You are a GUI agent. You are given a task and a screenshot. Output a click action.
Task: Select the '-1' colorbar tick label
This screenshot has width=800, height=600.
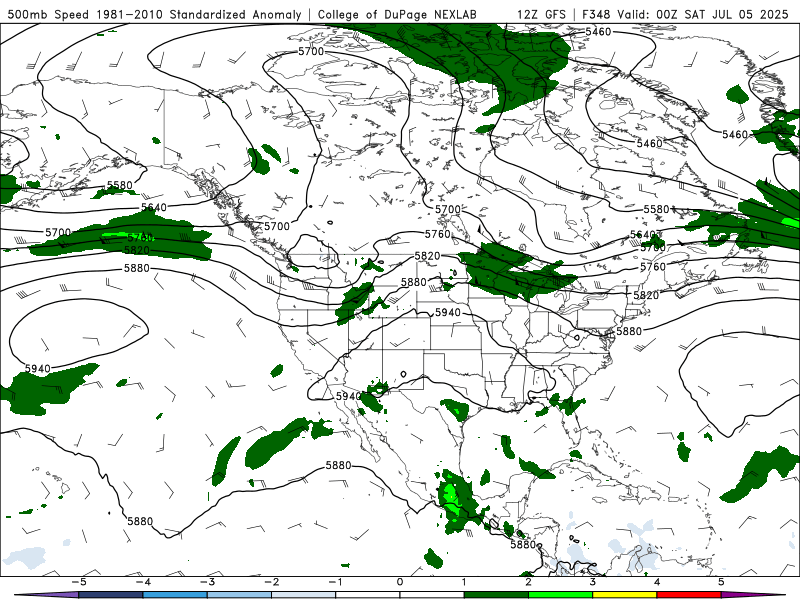(335, 582)
